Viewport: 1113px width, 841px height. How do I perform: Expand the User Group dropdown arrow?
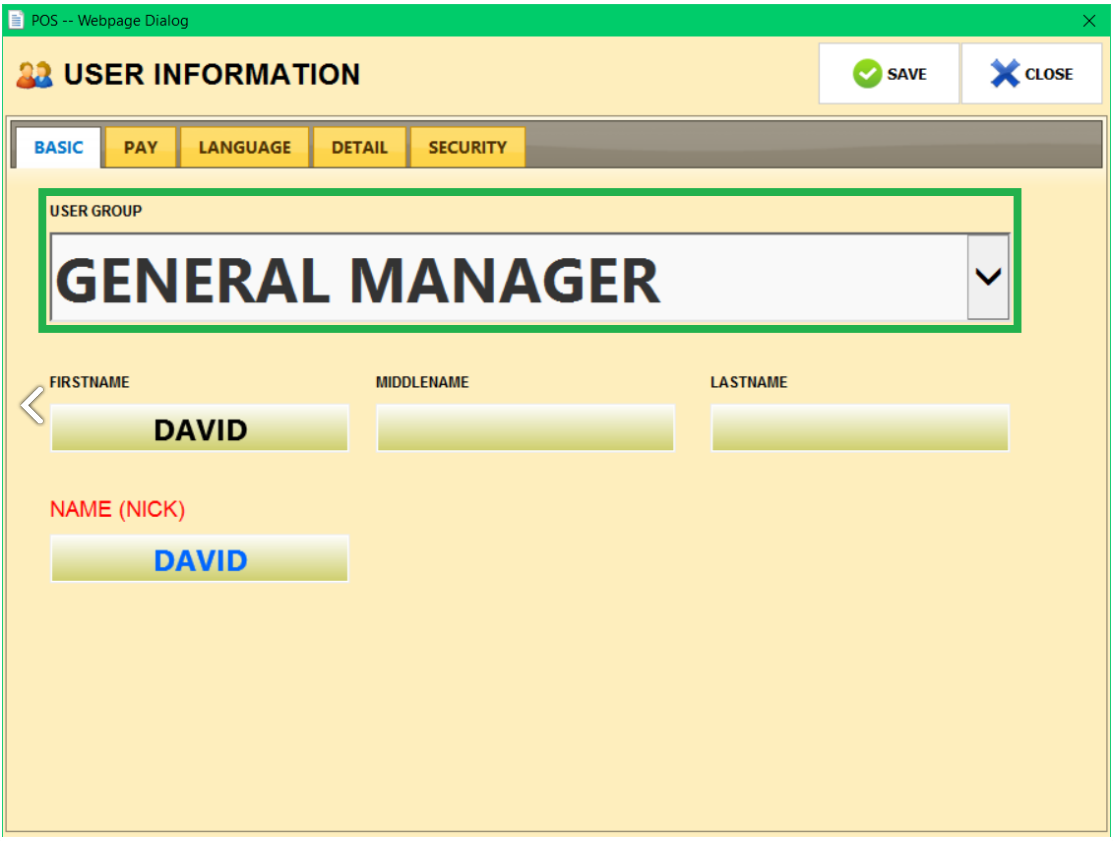point(988,278)
